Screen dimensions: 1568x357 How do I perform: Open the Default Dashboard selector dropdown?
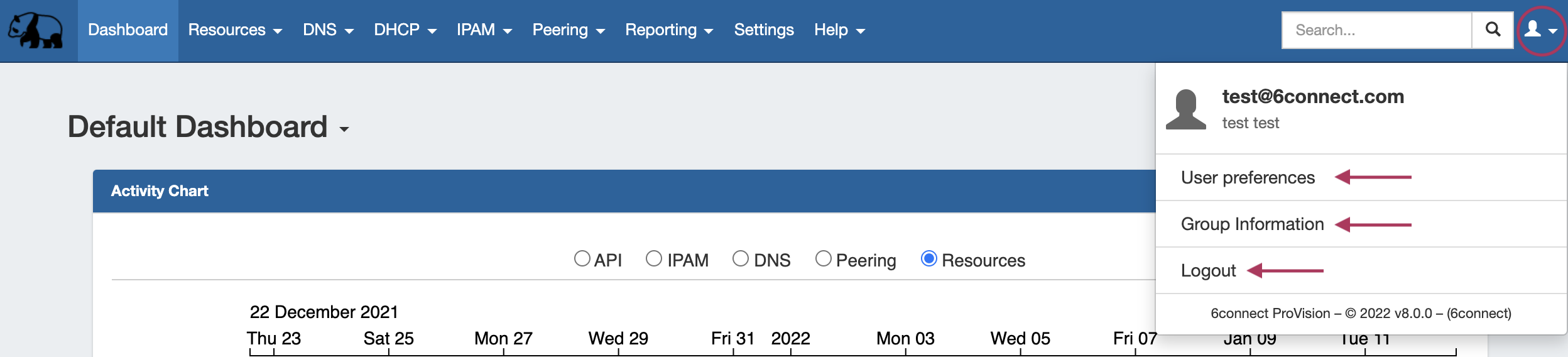[344, 129]
